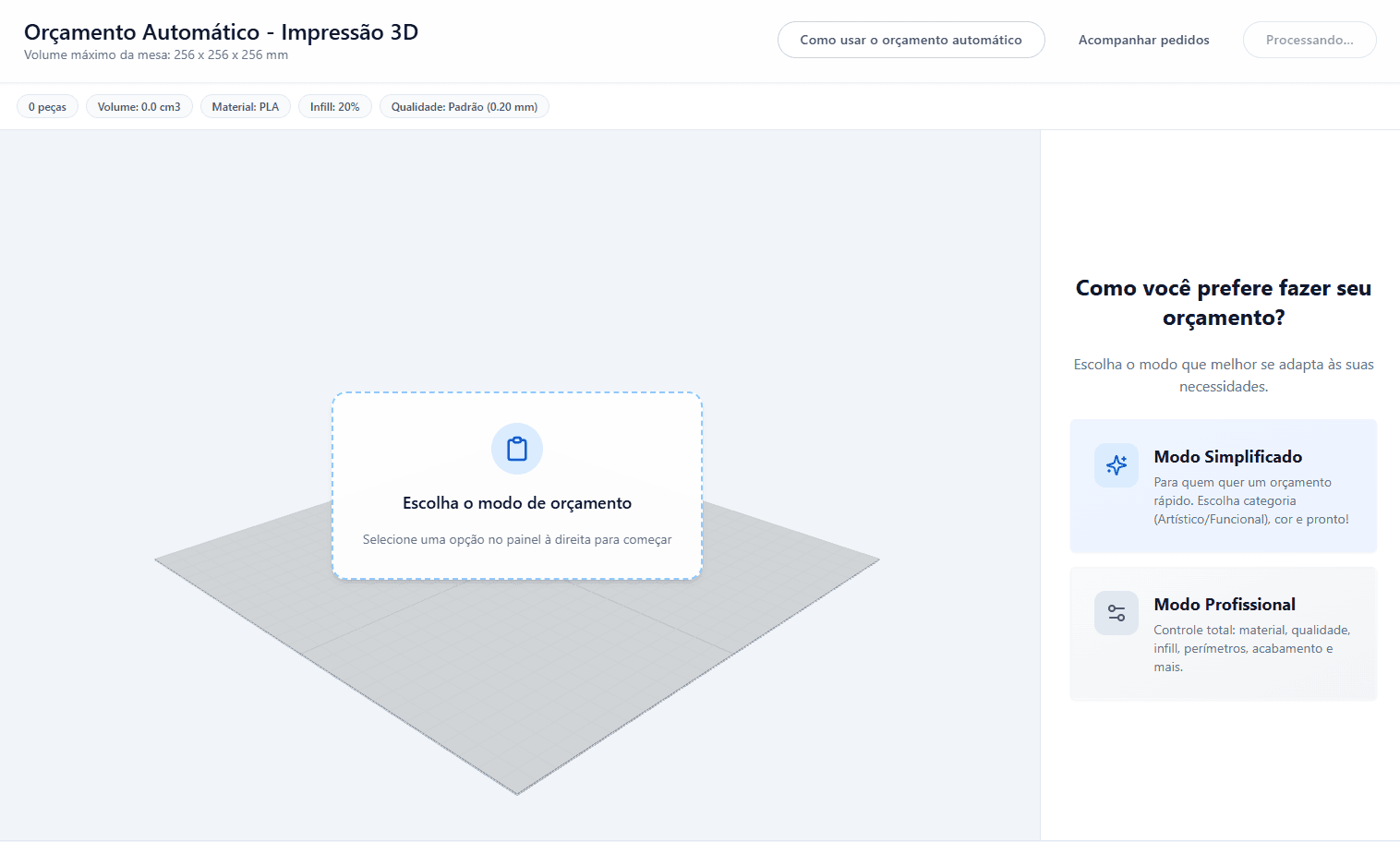
Task: Click the sparkle icon for Modo Simplificado
Action: (1116, 465)
